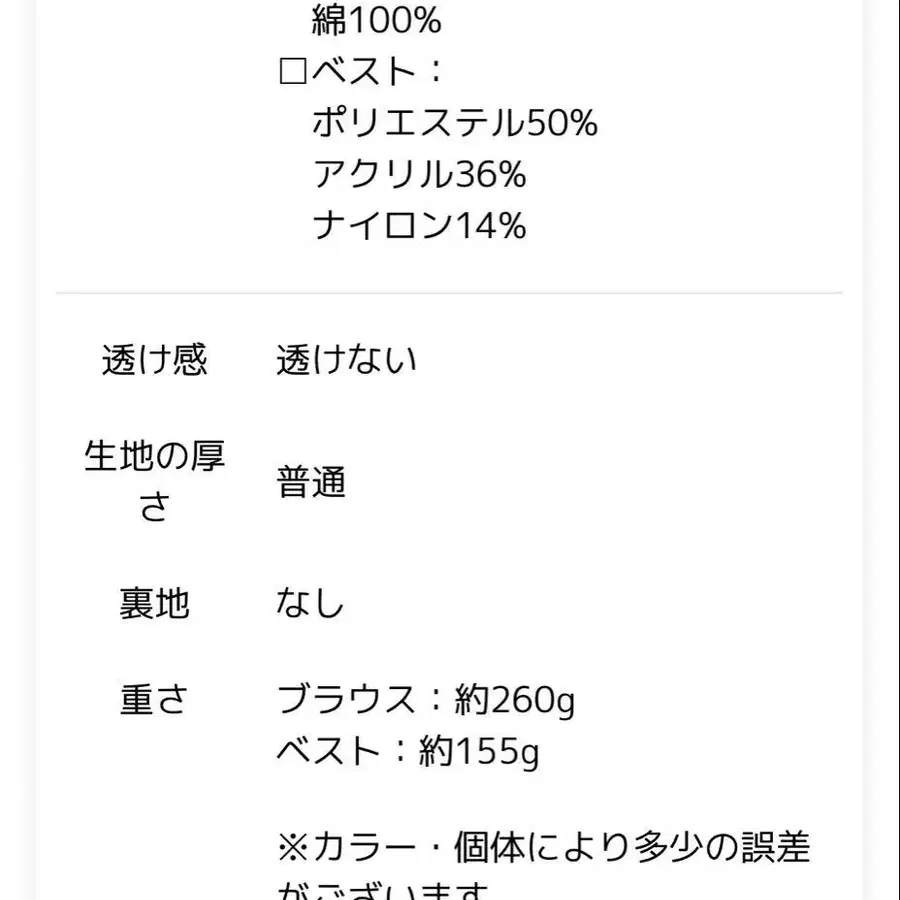900x900 pixels.
Task: Click the なし lining value
Action: pyautogui.click(x=311, y=604)
